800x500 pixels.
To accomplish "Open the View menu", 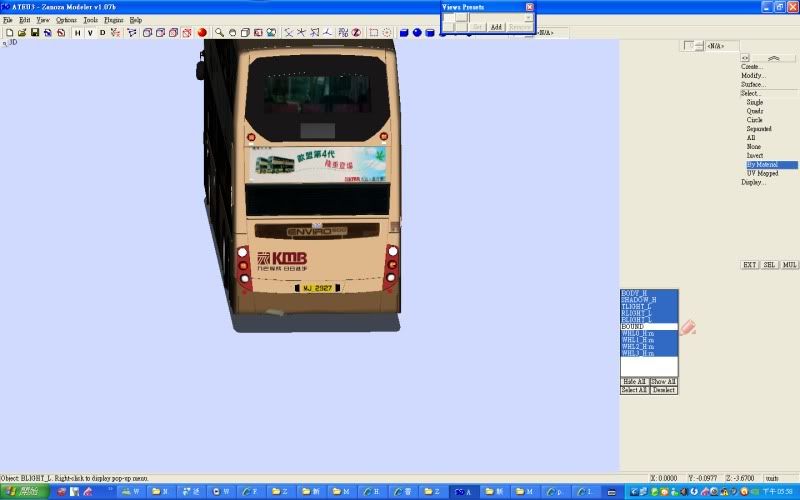I will click(x=43, y=20).
